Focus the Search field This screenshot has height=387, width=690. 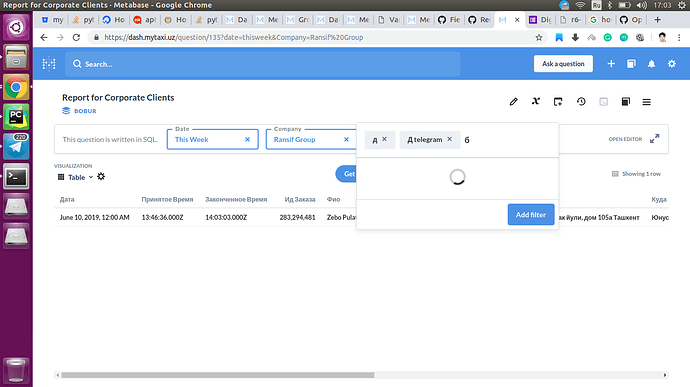click(263, 64)
